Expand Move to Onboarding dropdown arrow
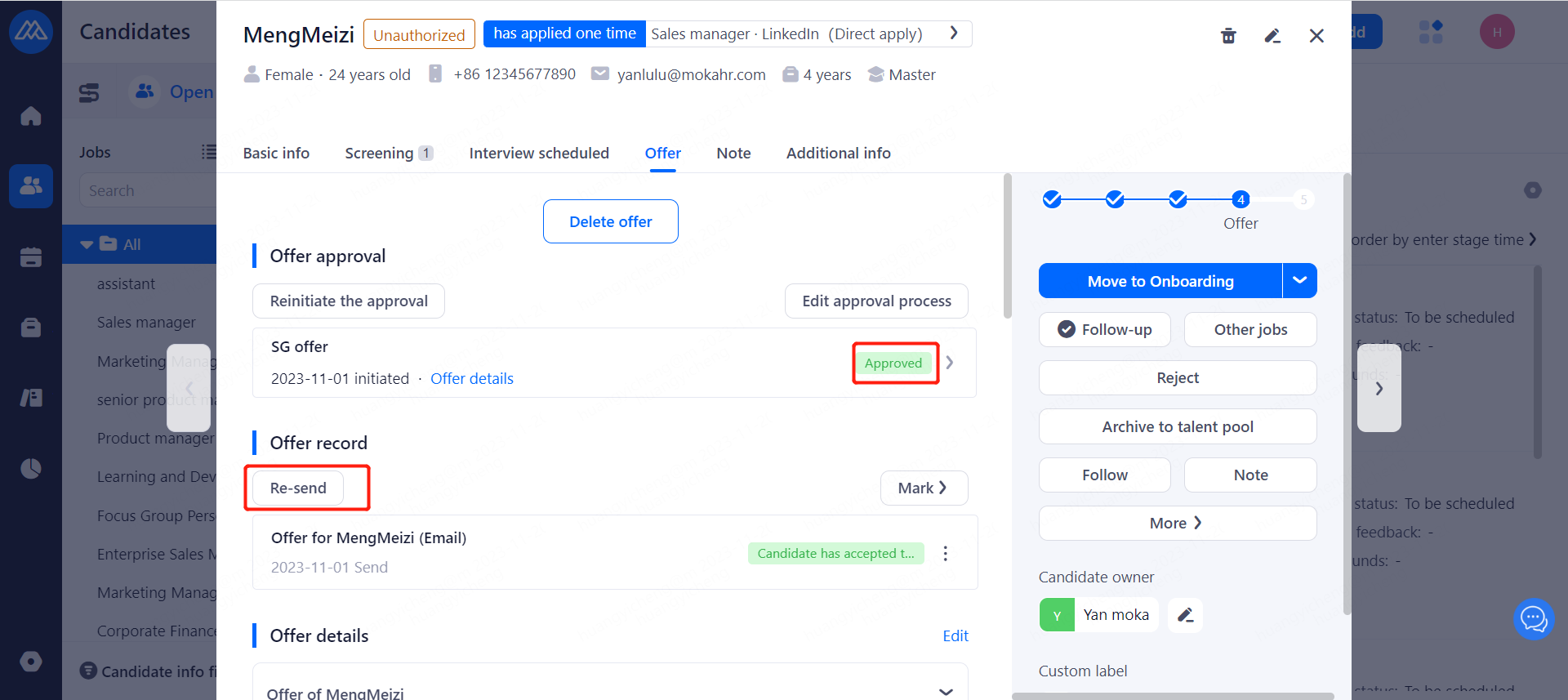 click(1299, 281)
